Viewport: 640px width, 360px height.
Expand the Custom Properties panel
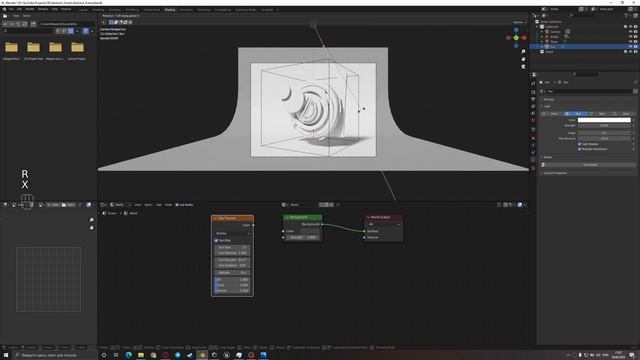pyautogui.click(x=554, y=173)
